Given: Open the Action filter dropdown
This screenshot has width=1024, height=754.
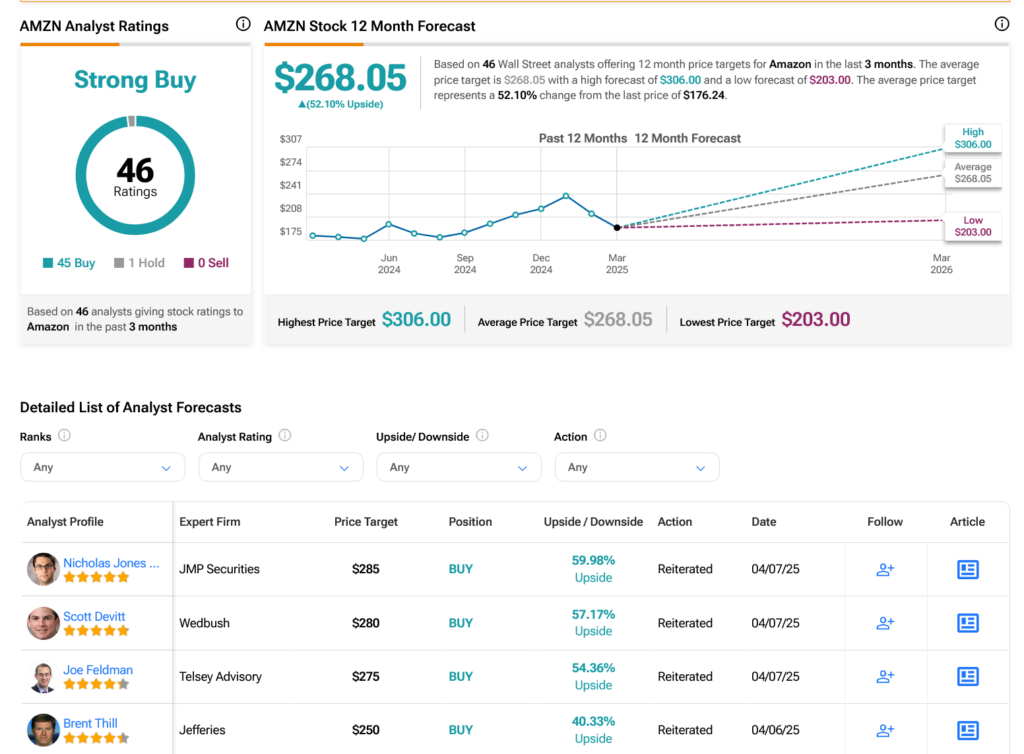Looking at the screenshot, I should point(637,467).
